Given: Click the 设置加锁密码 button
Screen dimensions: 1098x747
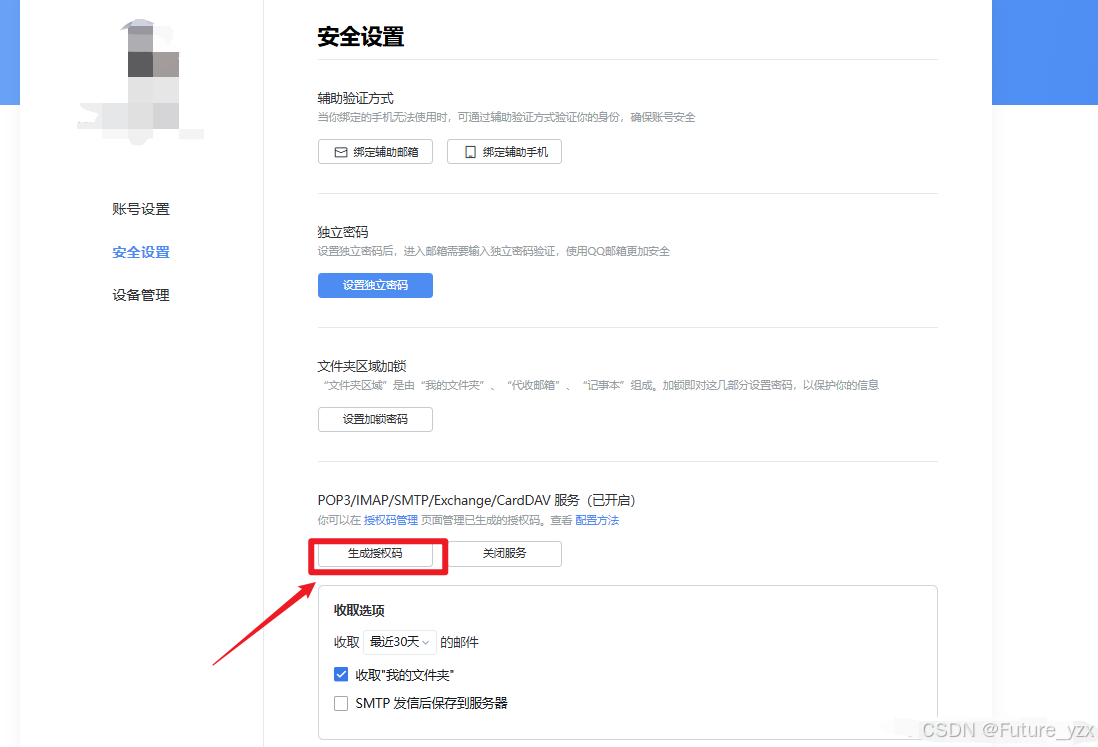Looking at the screenshot, I should (x=375, y=419).
